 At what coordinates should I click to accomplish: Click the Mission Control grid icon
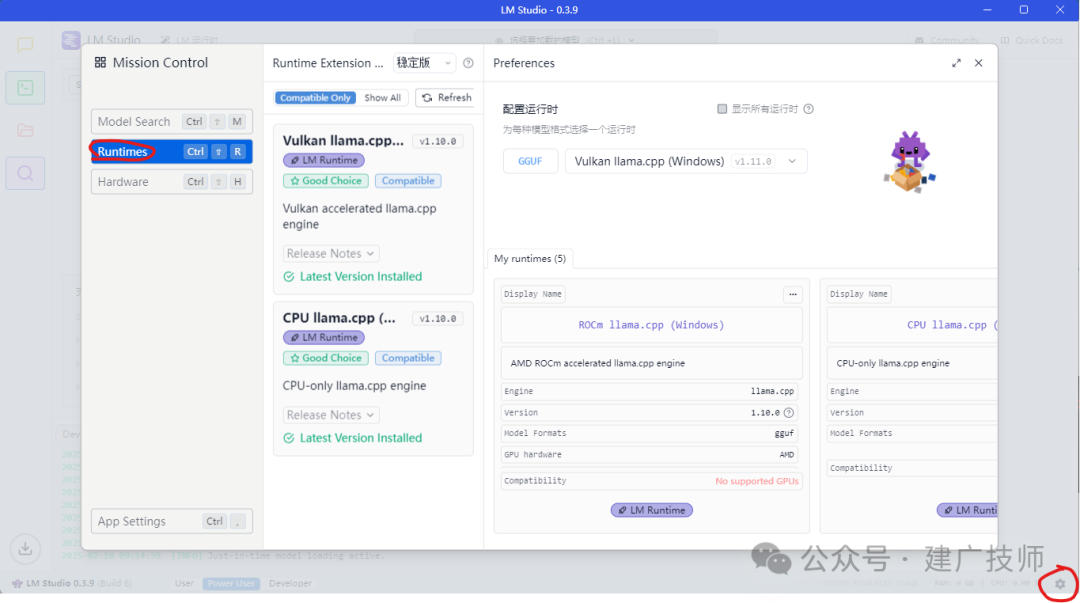101,63
